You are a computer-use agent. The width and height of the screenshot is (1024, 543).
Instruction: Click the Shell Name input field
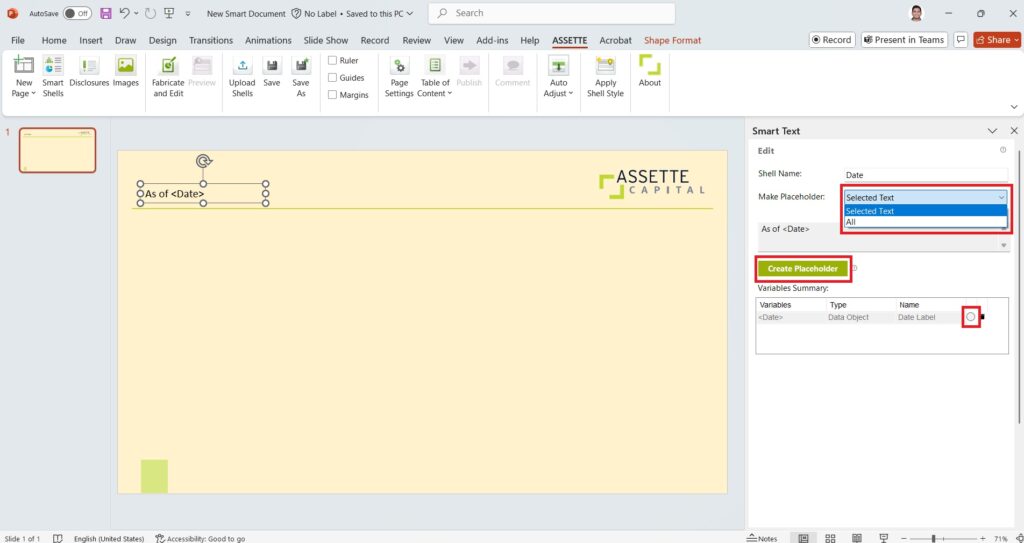(x=925, y=175)
